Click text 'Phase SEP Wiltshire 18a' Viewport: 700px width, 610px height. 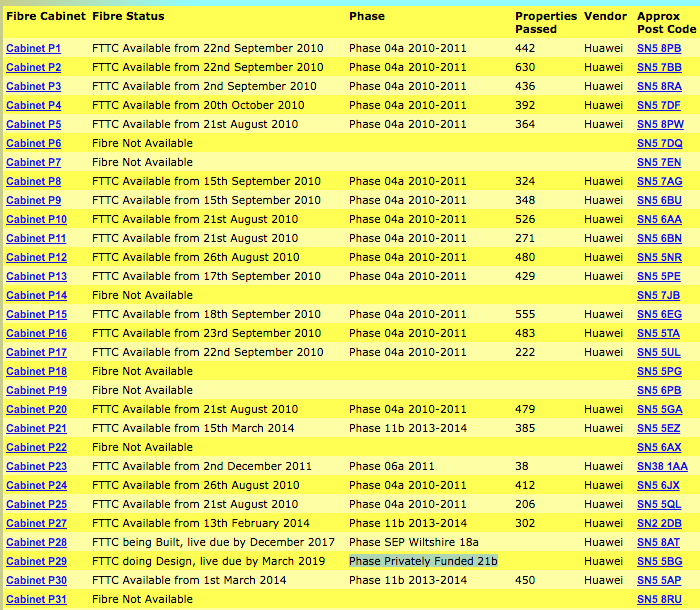(414, 542)
